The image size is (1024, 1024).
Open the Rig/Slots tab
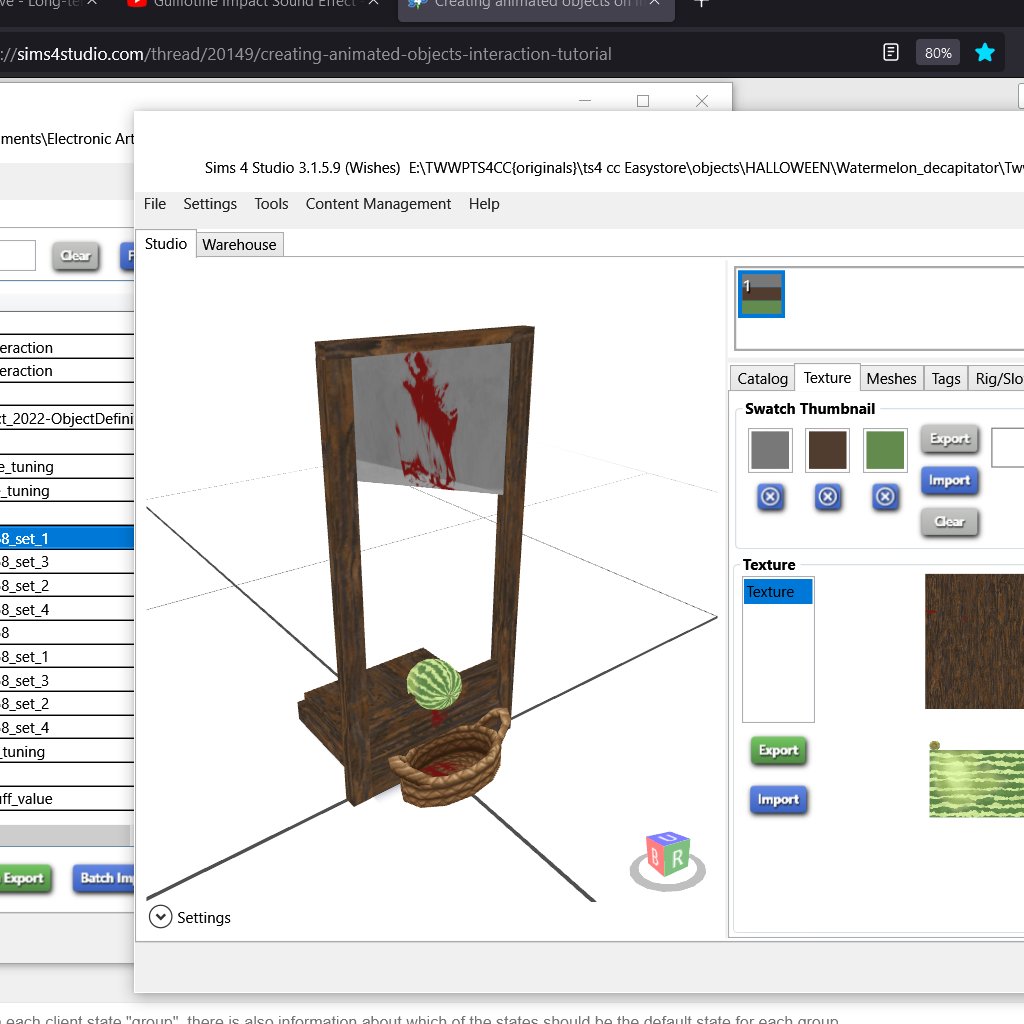tap(997, 379)
